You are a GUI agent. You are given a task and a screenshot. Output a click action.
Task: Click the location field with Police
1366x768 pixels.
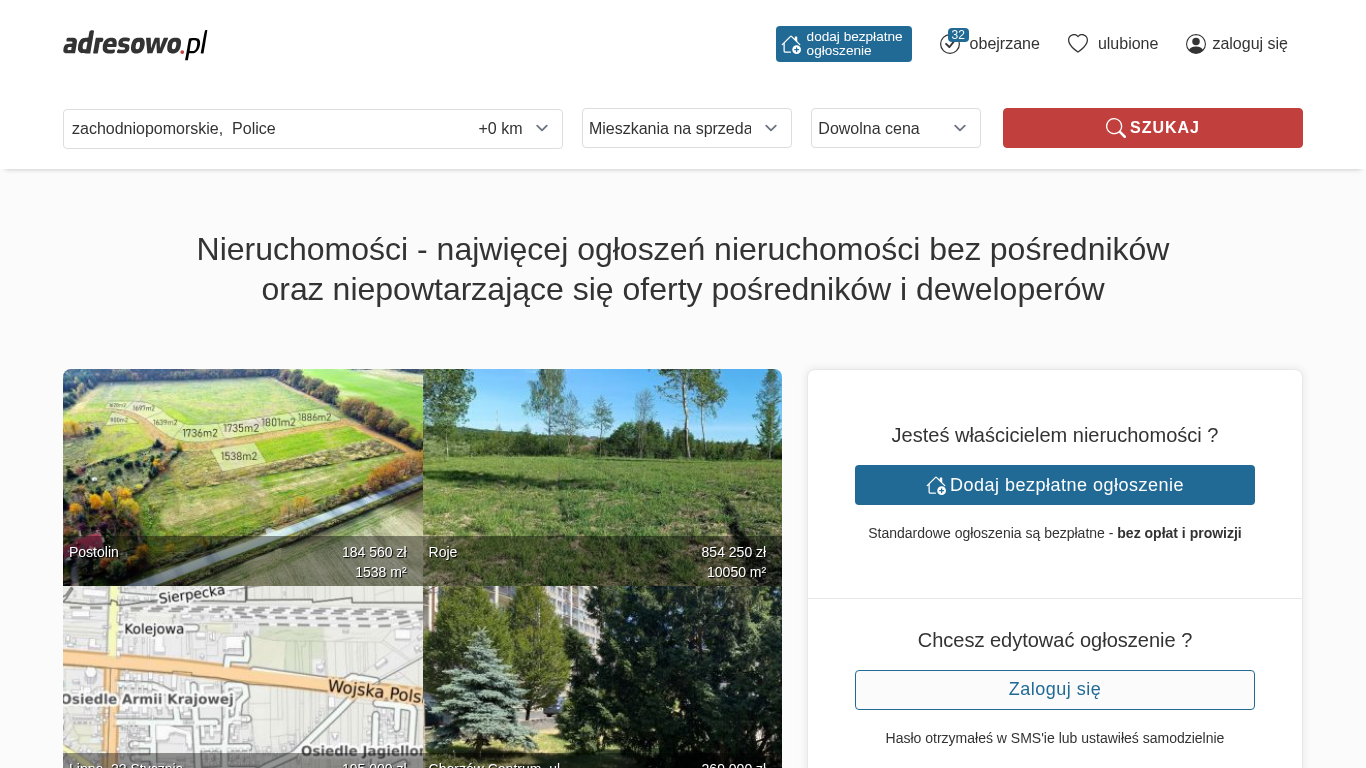(x=260, y=129)
